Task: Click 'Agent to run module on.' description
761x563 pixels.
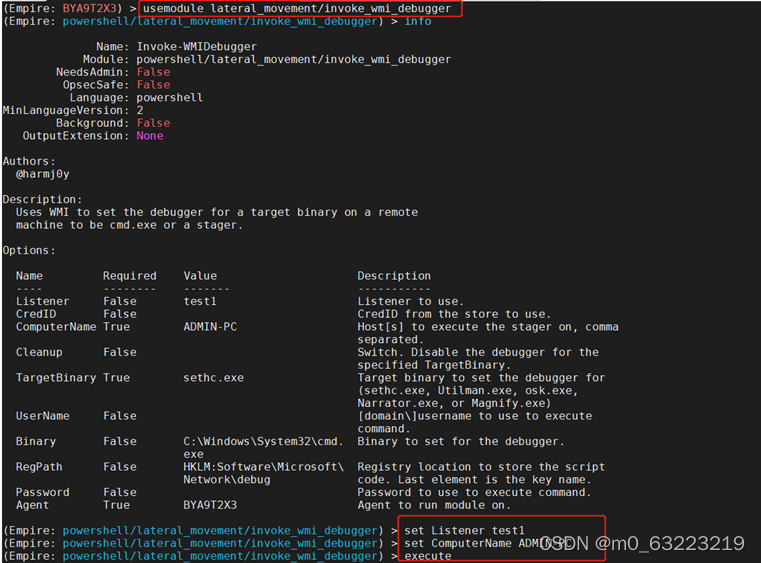Action: click(x=434, y=505)
